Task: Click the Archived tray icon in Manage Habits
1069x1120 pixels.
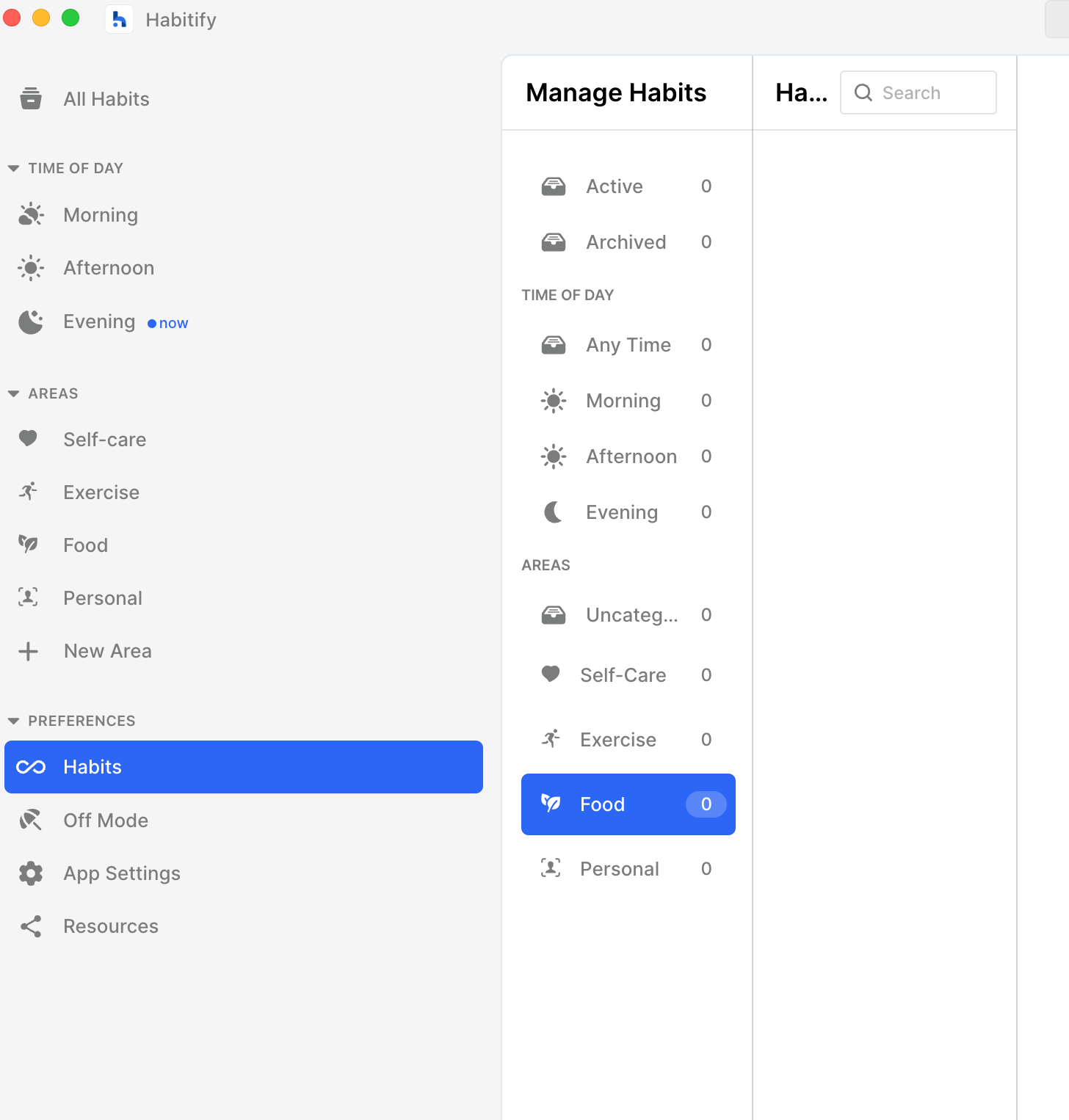Action: click(x=554, y=242)
